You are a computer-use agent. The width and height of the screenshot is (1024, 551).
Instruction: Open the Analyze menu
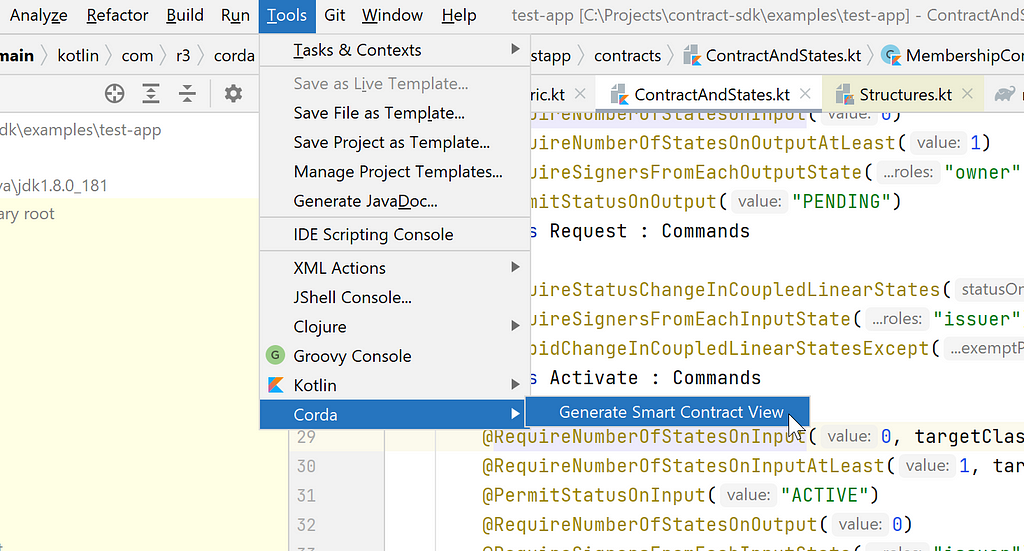(x=39, y=15)
